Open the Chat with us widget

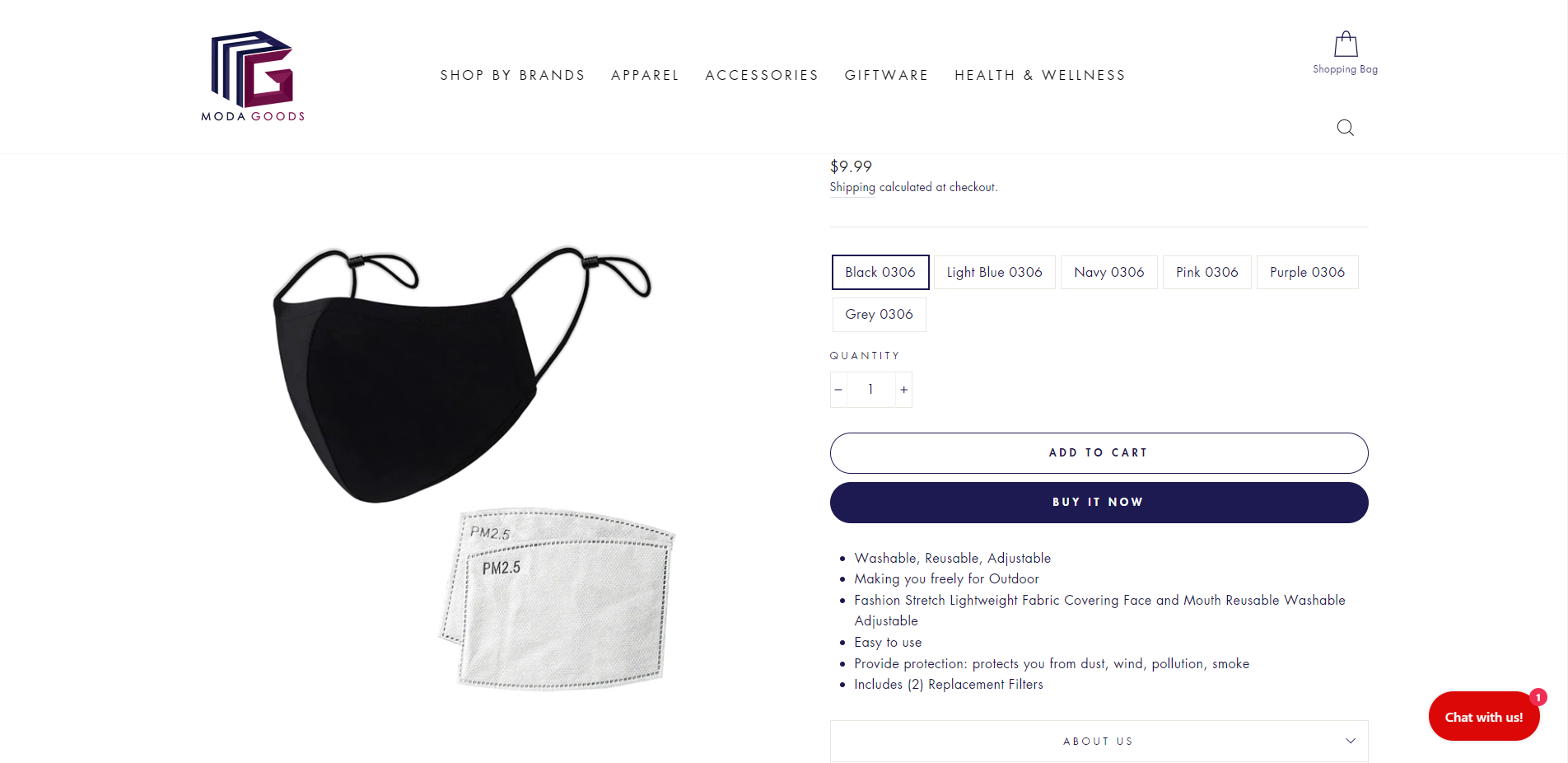click(1483, 717)
